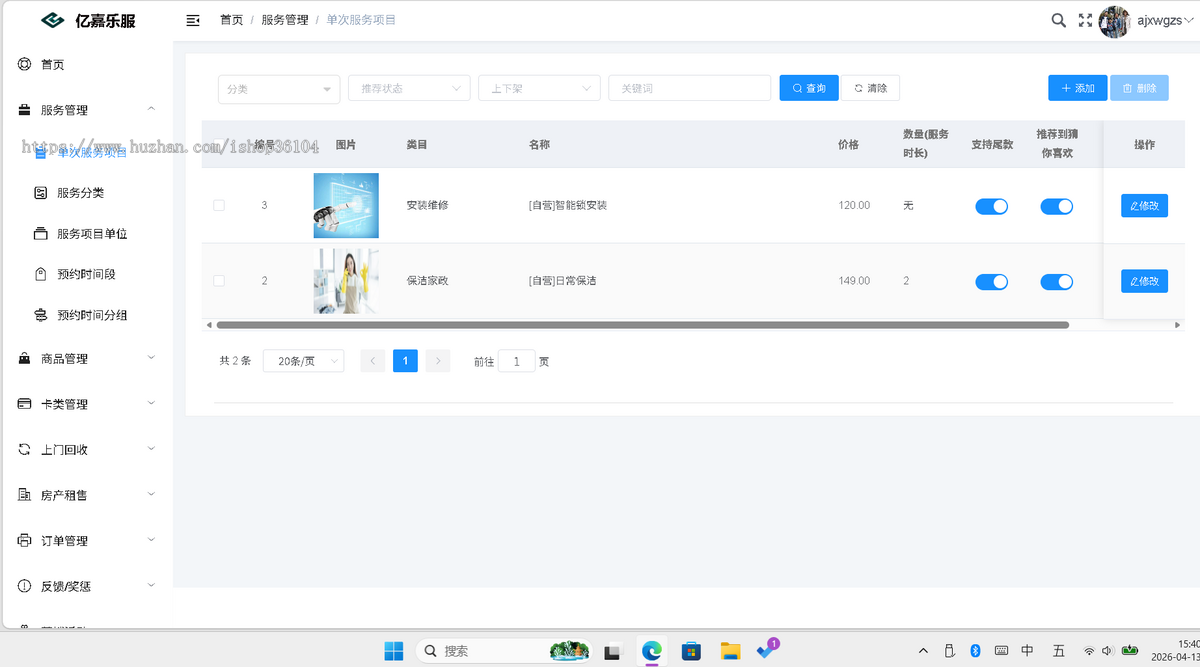Open File Explorer from the taskbar
The height and width of the screenshot is (667, 1200).
pos(730,651)
